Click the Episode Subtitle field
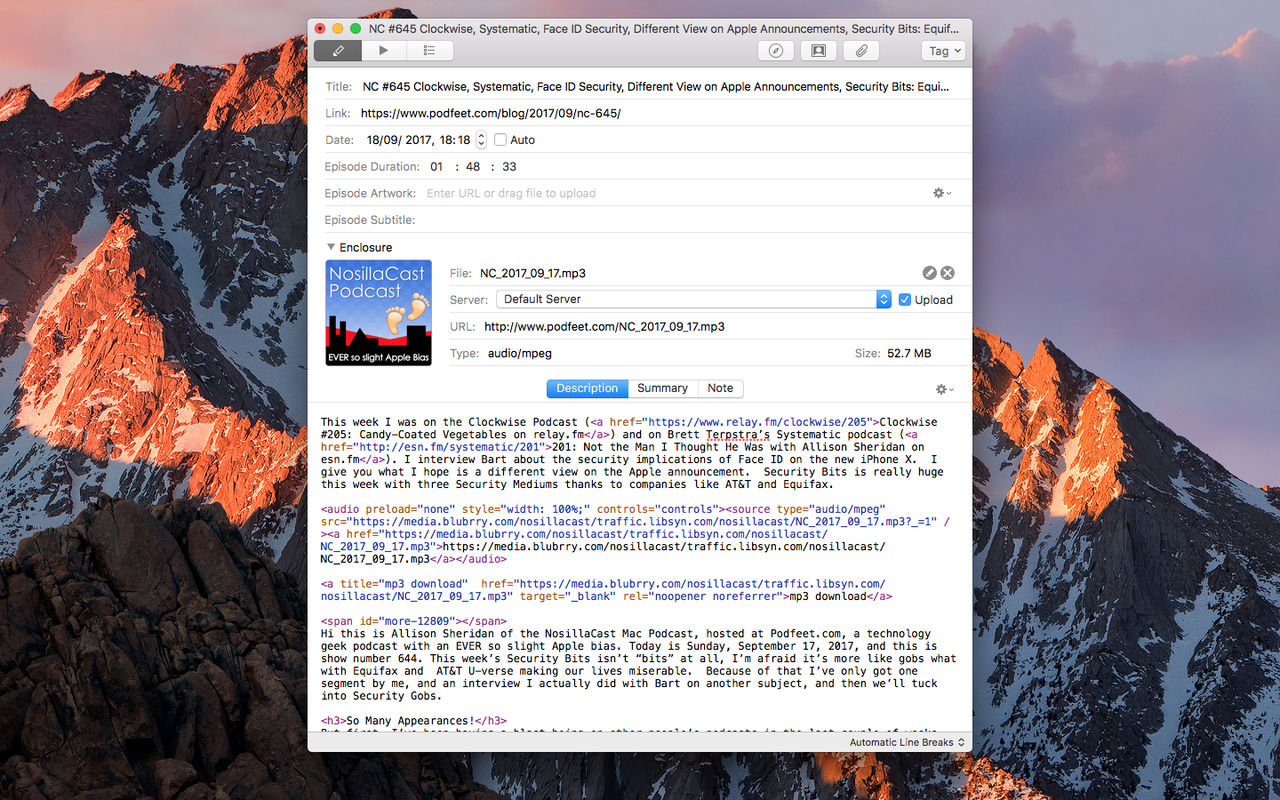This screenshot has width=1280, height=800. 693,220
